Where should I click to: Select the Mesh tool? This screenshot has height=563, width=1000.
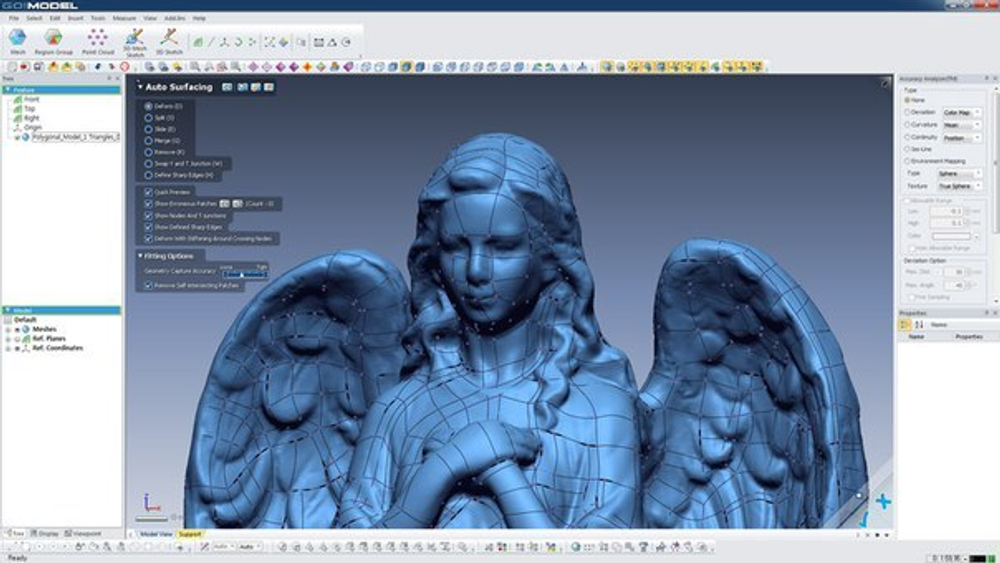tap(18, 42)
